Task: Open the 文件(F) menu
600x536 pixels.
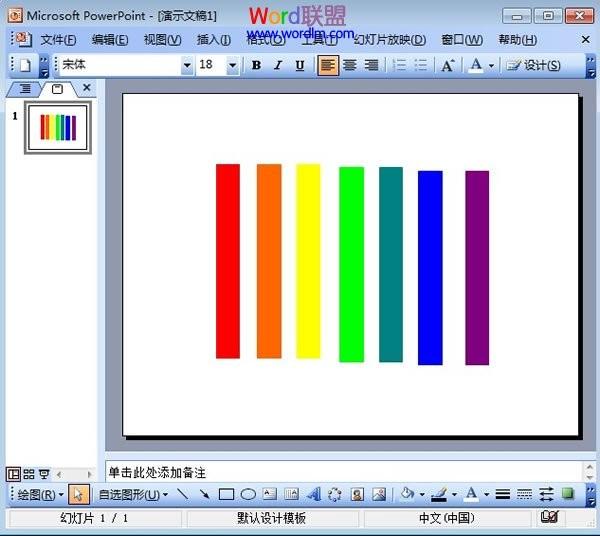Action: tap(58, 40)
